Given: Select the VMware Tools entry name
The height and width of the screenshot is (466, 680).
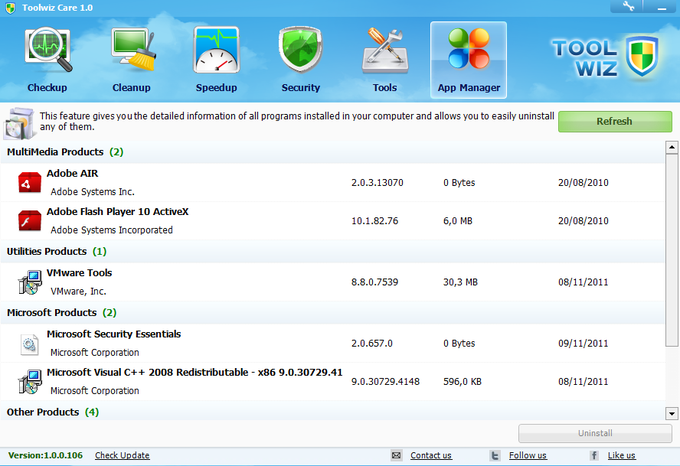Looking at the screenshot, I should coord(79,273).
